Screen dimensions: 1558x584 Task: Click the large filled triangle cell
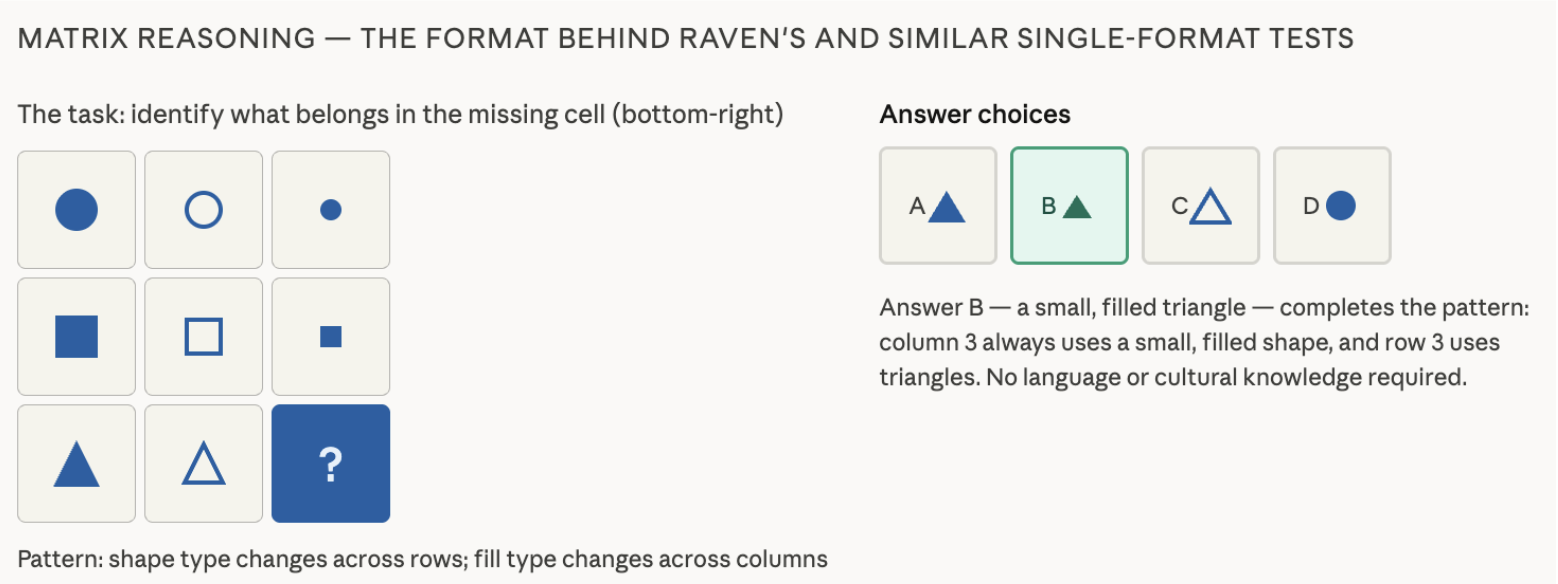(x=76, y=464)
